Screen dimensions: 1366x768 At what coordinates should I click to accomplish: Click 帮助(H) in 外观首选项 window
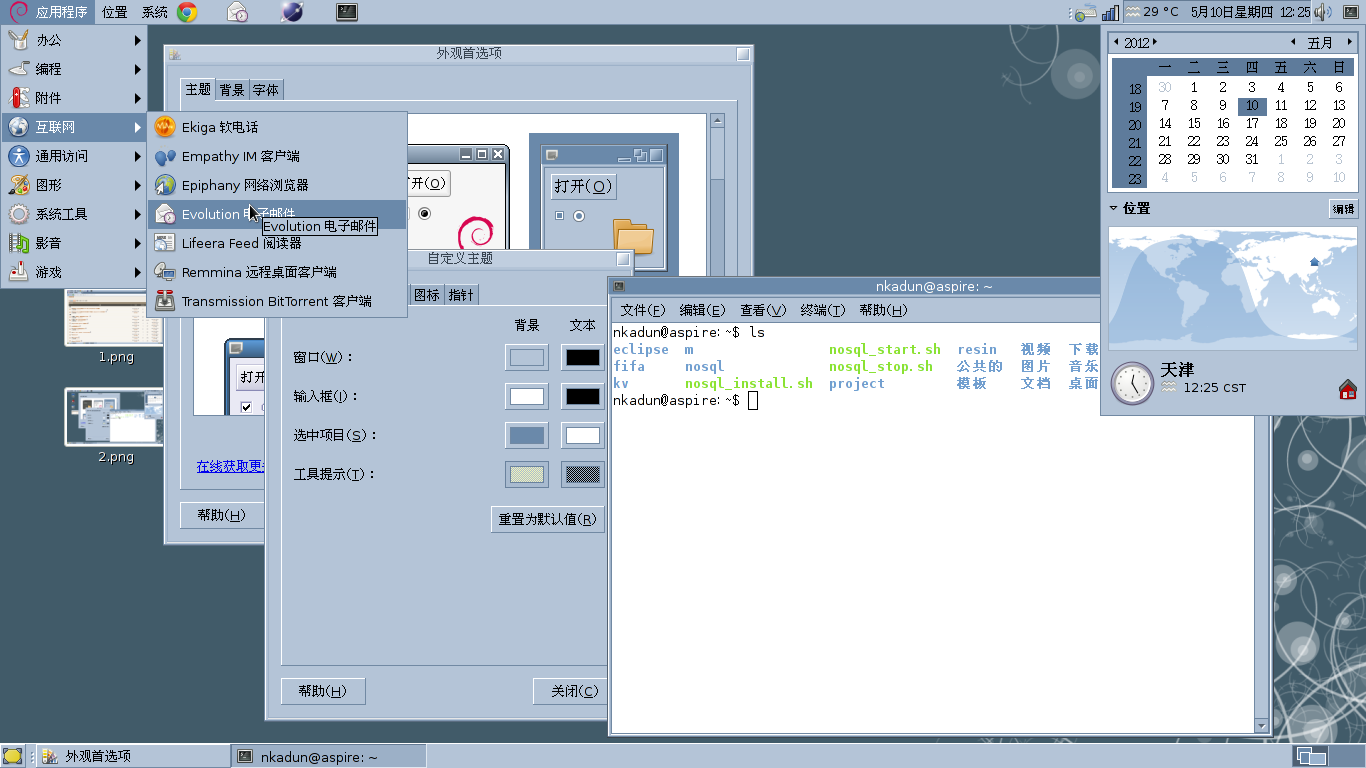(x=221, y=515)
